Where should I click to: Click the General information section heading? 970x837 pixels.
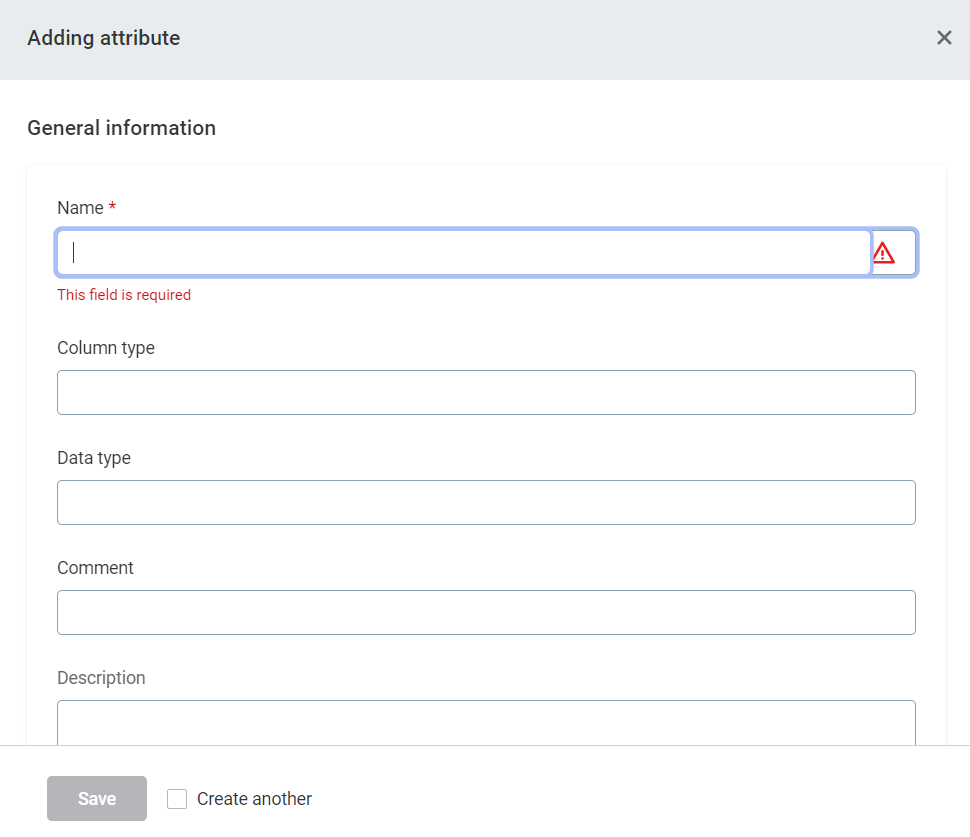click(121, 128)
